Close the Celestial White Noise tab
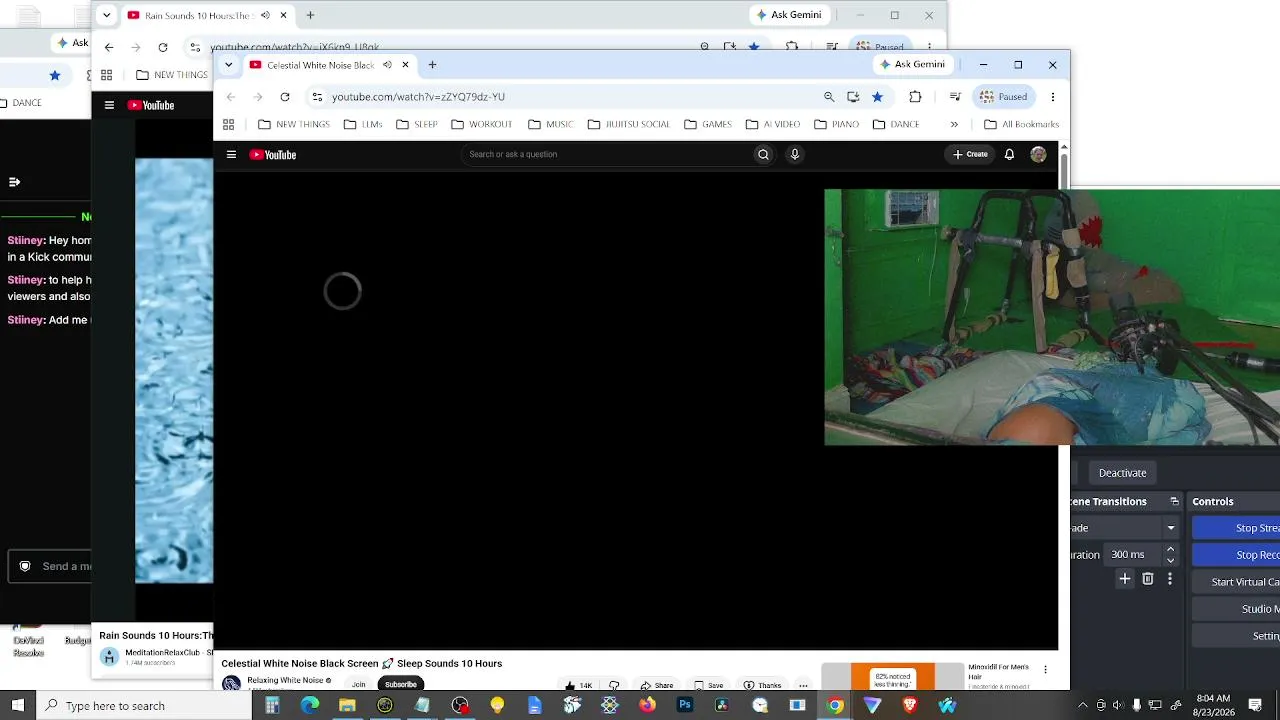Image resolution: width=1280 pixels, height=720 pixels. (405, 65)
